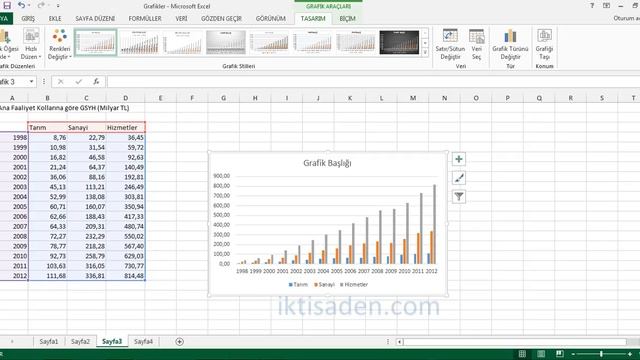Open the EKLE ribbon tab

(x=55, y=19)
